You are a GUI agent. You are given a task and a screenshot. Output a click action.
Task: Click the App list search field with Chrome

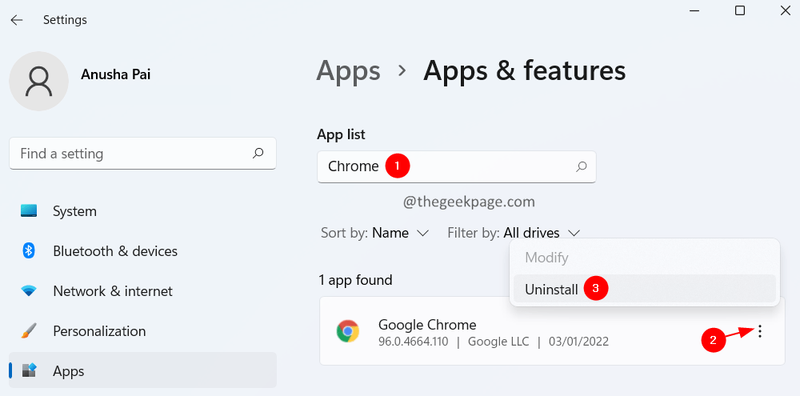pos(457,166)
